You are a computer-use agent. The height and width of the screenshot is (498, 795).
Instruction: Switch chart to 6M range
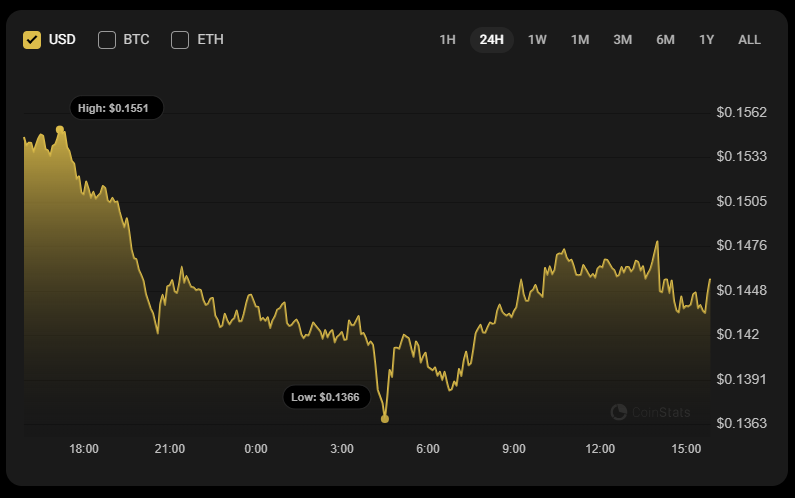point(665,40)
